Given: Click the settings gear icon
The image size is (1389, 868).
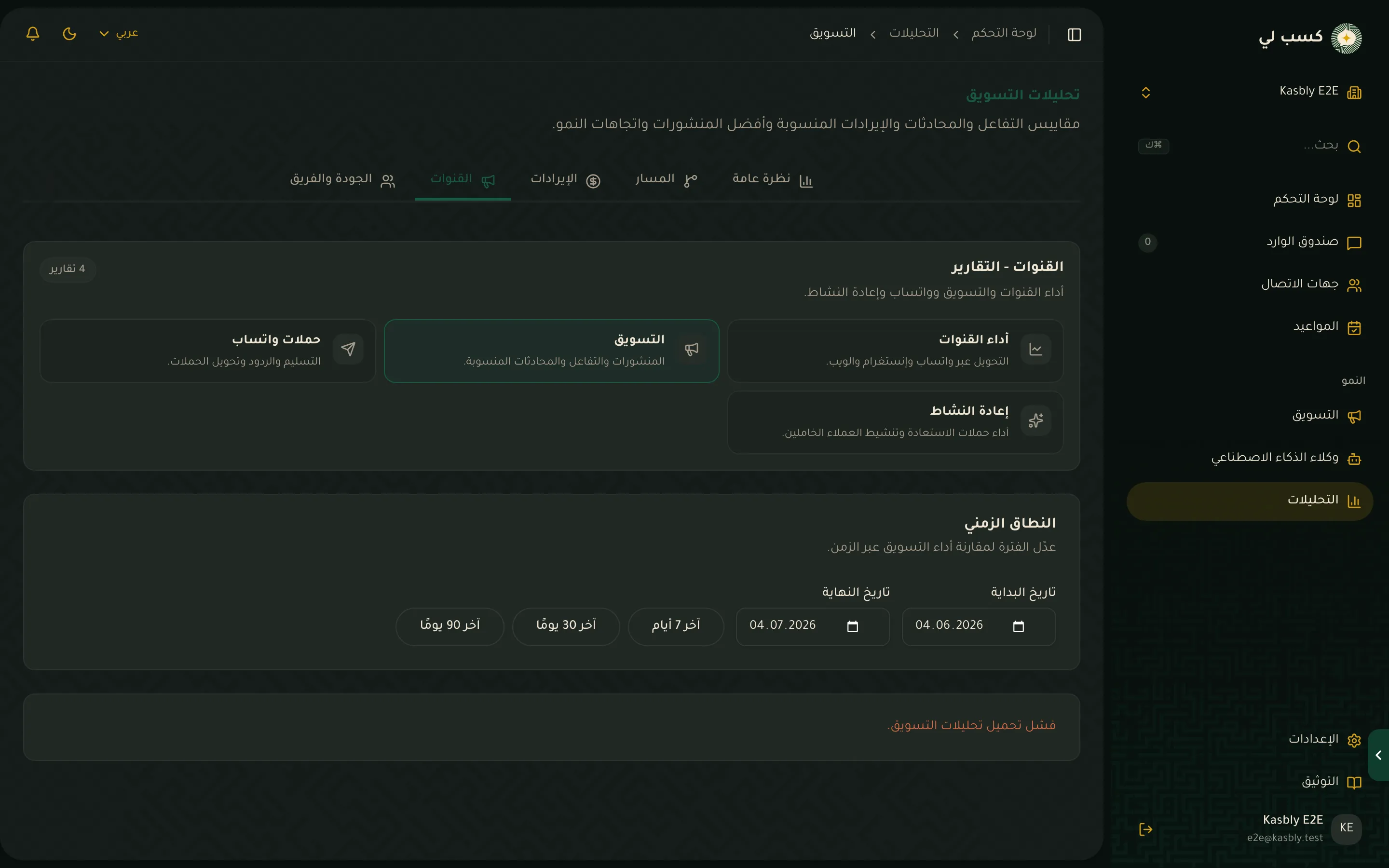Looking at the screenshot, I should point(1354,741).
